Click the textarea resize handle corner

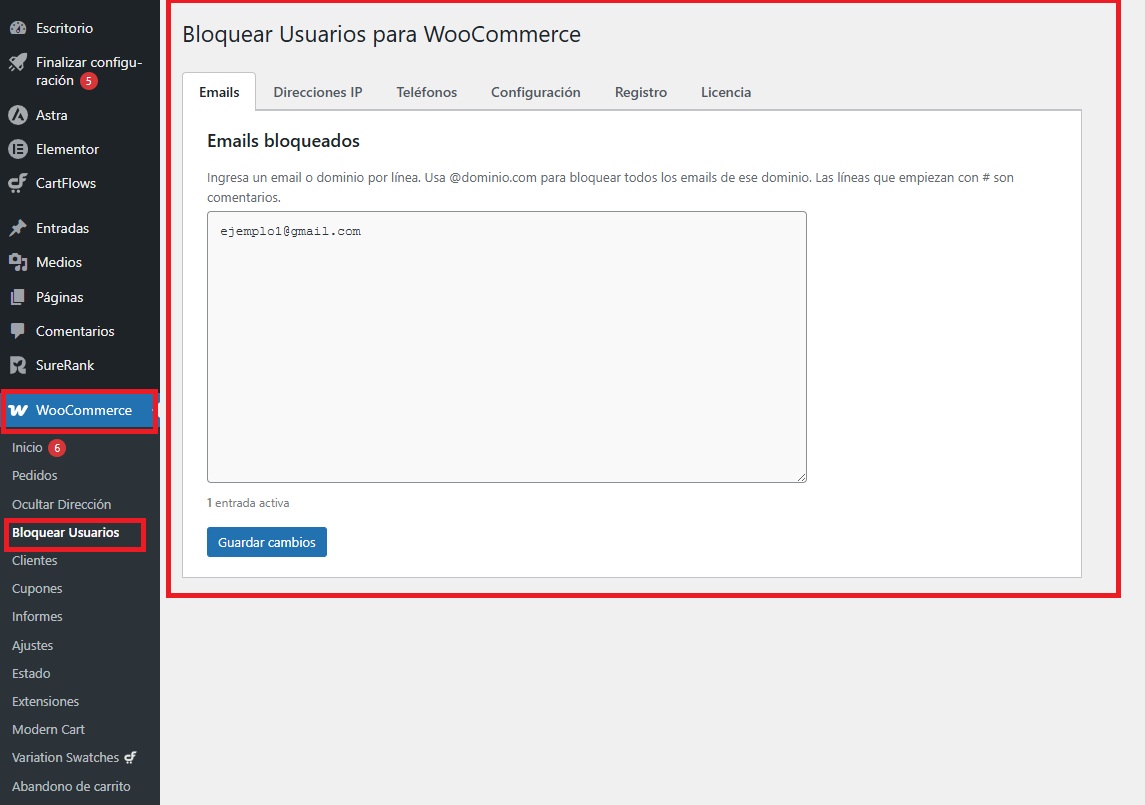point(801,478)
